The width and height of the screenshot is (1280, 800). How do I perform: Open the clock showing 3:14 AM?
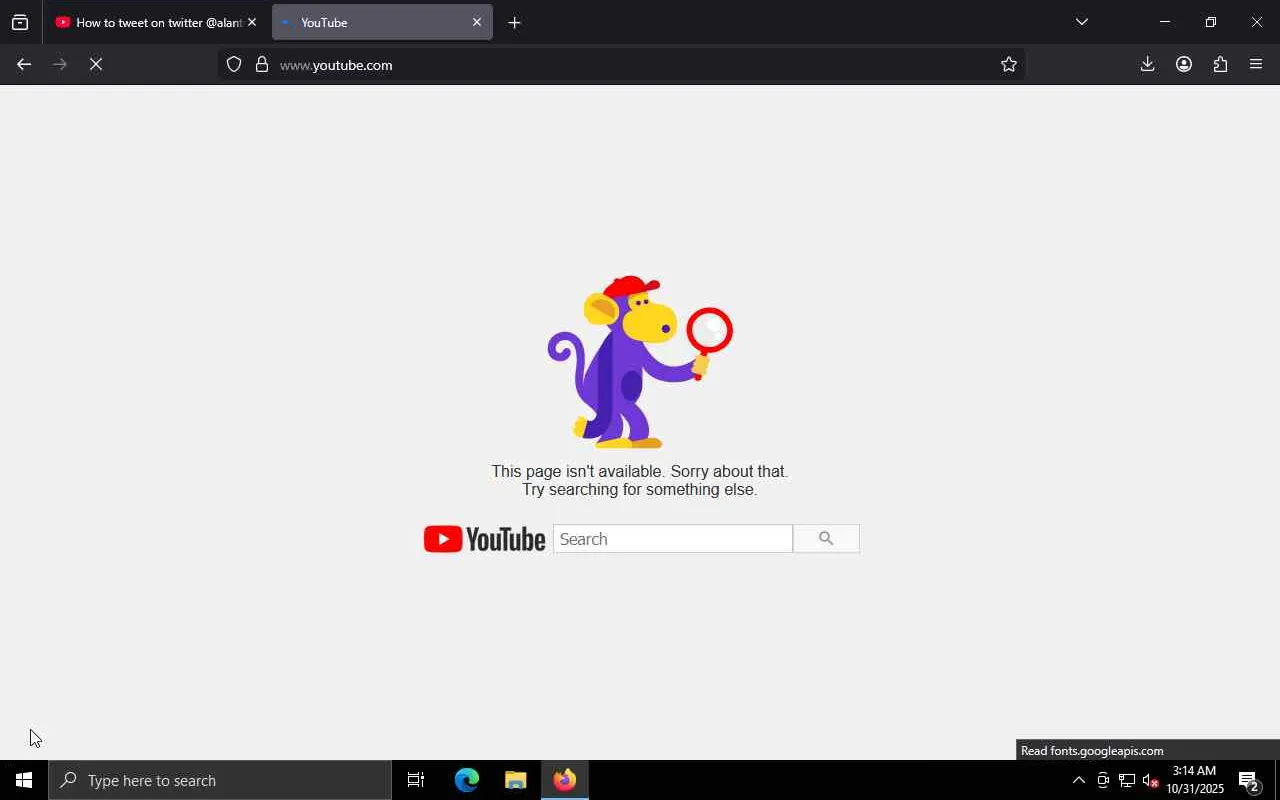pos(1195,780)
